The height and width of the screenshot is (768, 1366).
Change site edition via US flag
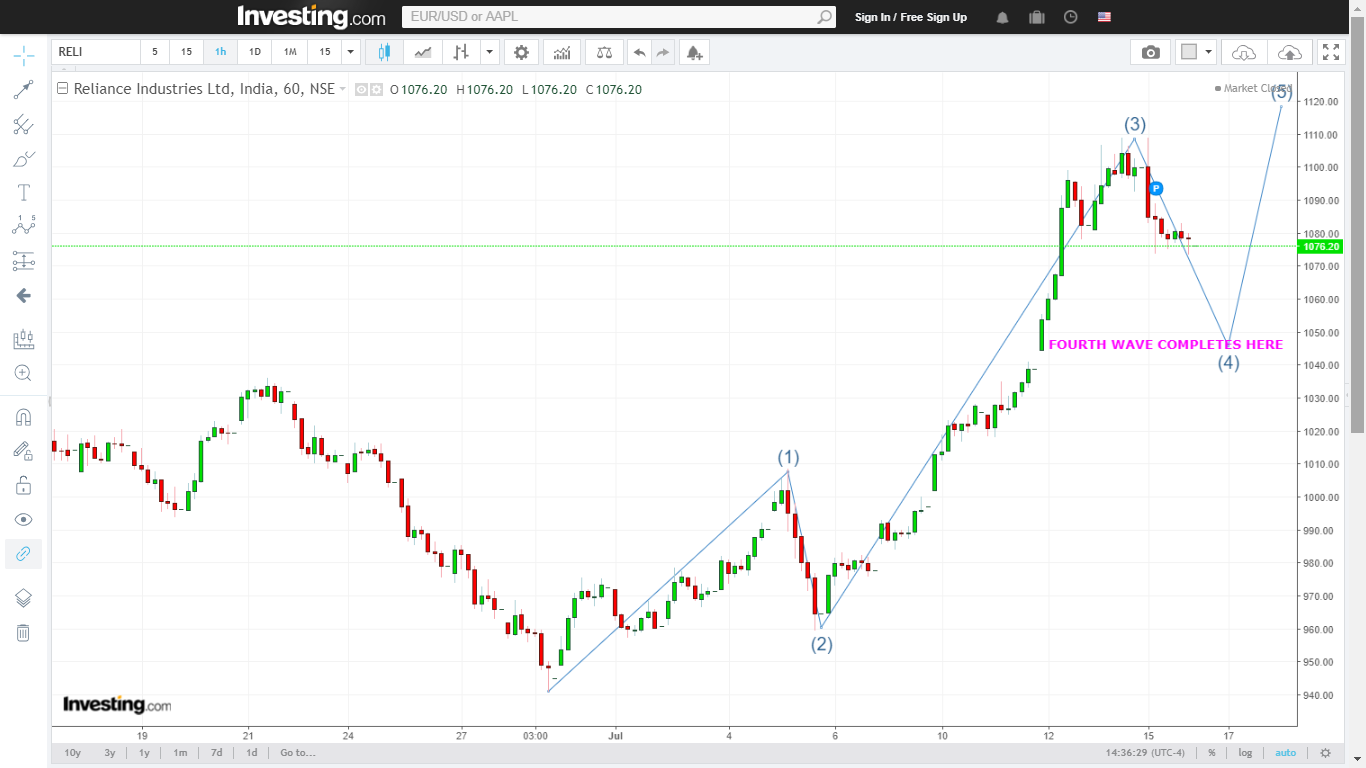click(1104, 17)
